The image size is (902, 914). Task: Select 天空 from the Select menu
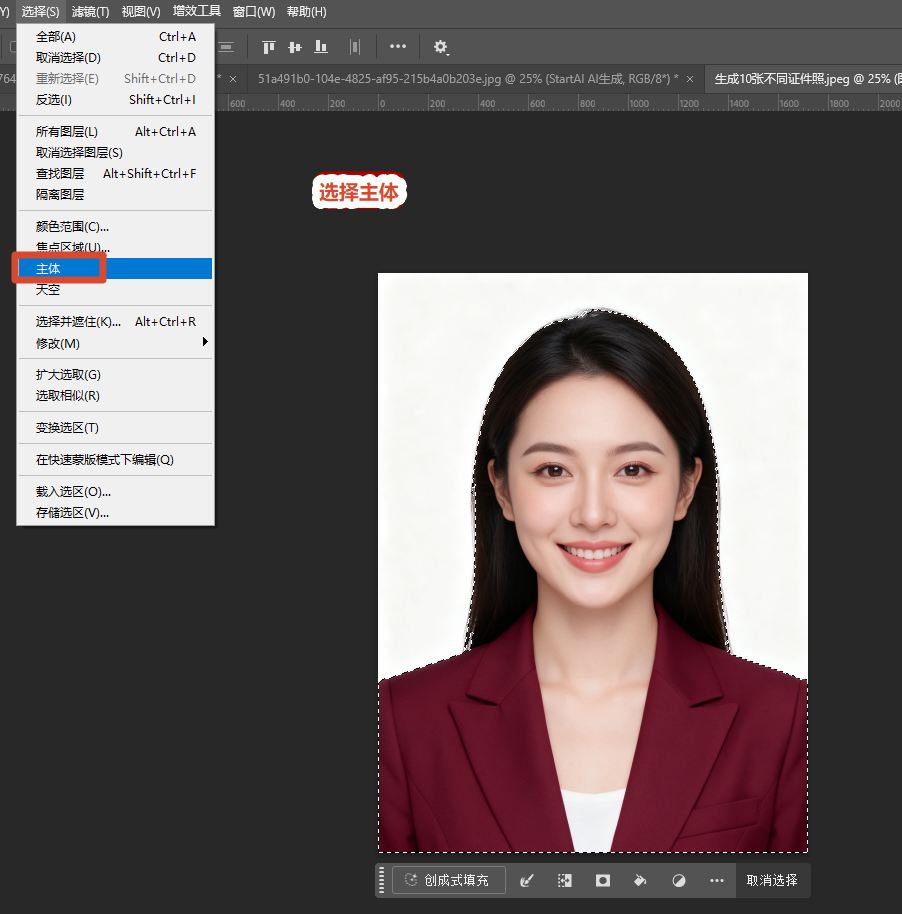click(115, 290)
